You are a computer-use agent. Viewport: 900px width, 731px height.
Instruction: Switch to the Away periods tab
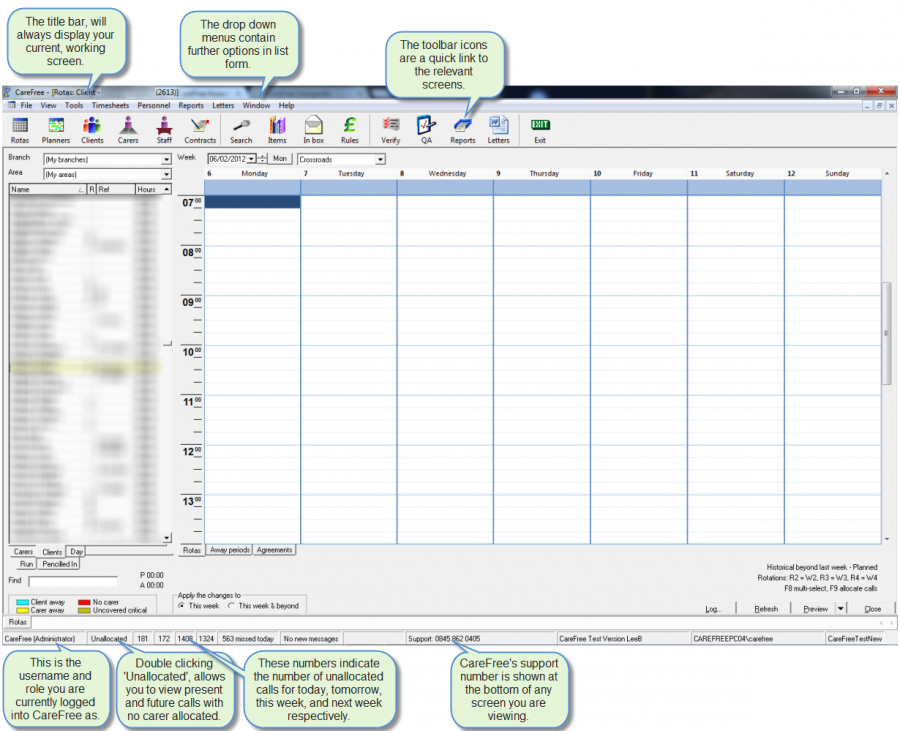pyautogui.click(x=229, y=550)
